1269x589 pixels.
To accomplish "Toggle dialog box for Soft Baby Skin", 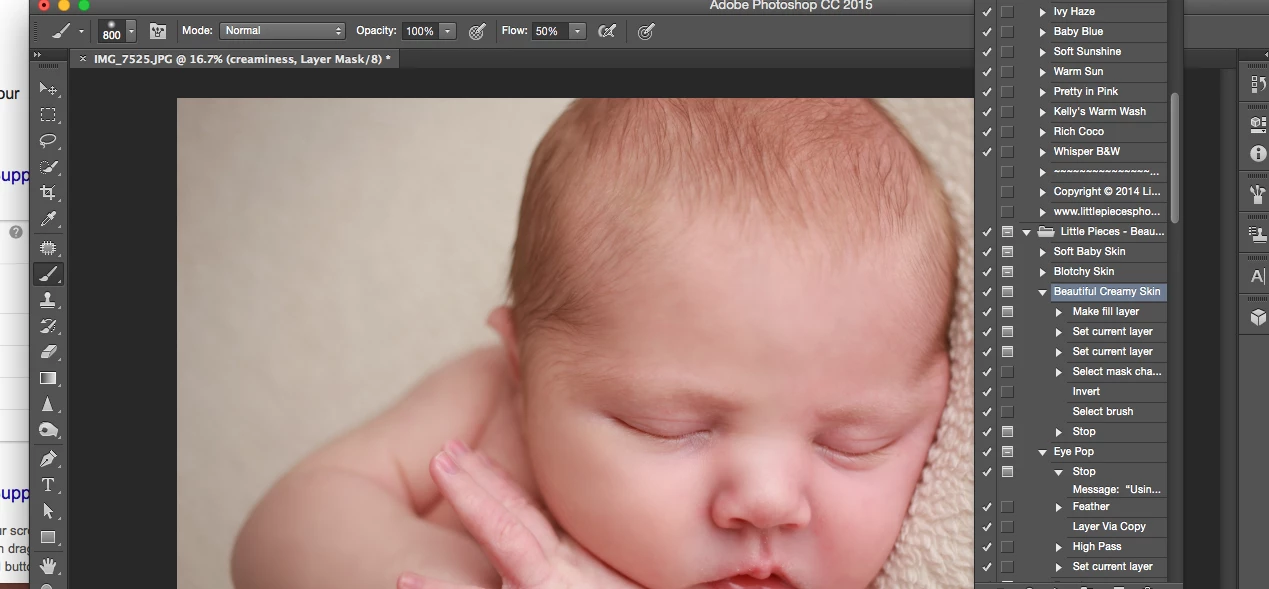I will click(x=1008, y=252).
